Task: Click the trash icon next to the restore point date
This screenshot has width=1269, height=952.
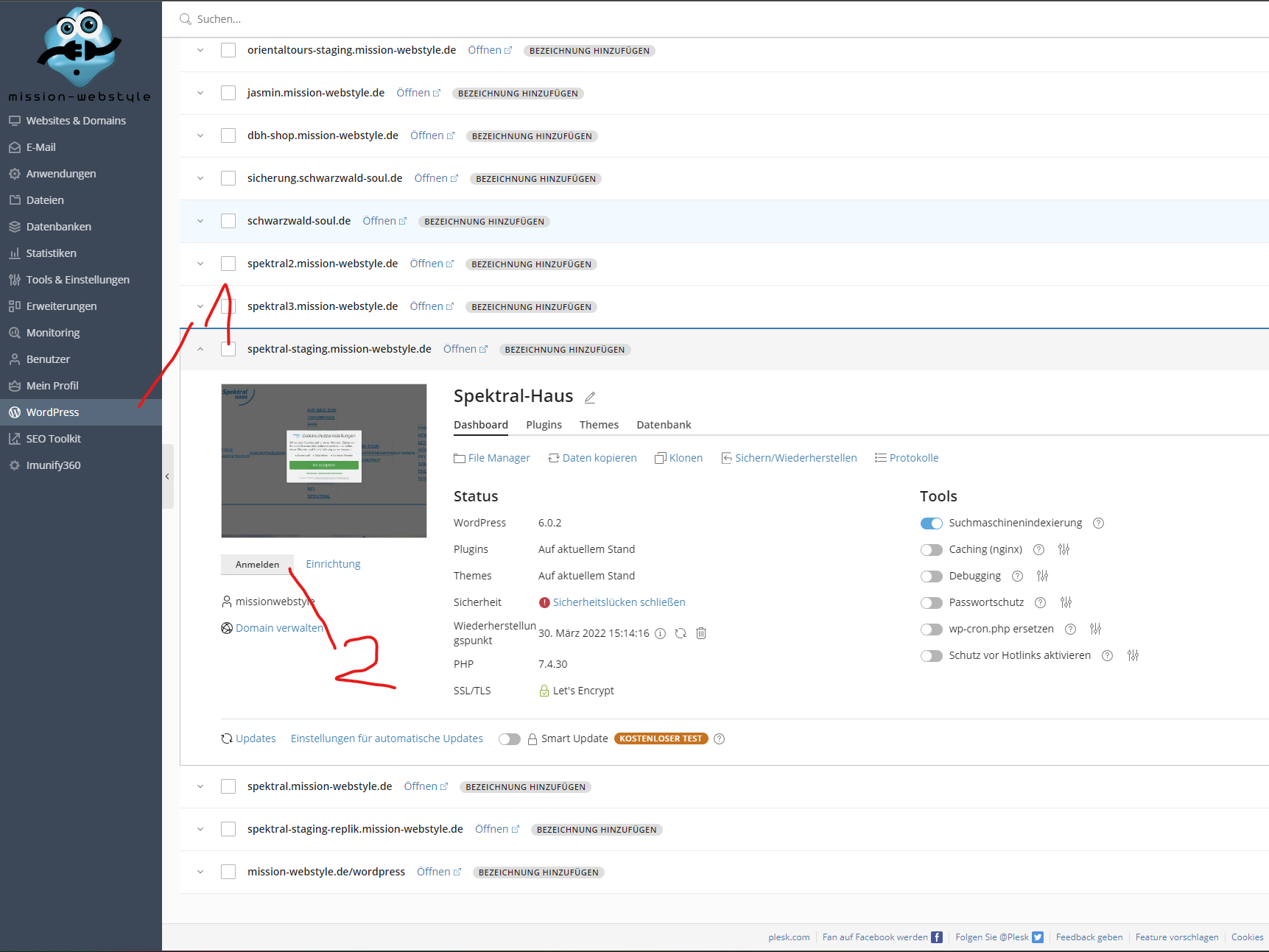Action: click(x=701, y=633)
